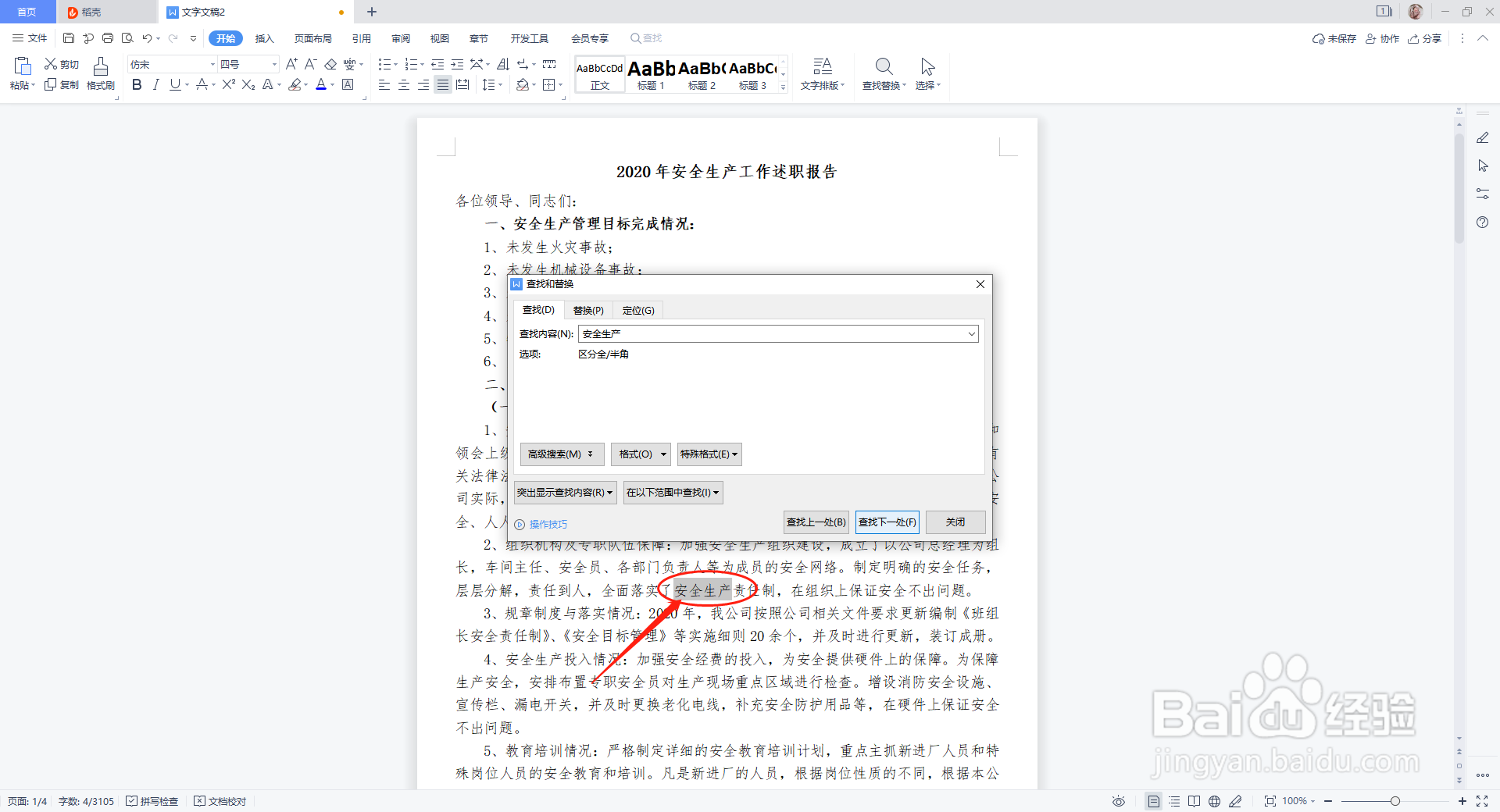Click the character border (boxed A) icon
1500x812 pixels.
click(348, 84)
